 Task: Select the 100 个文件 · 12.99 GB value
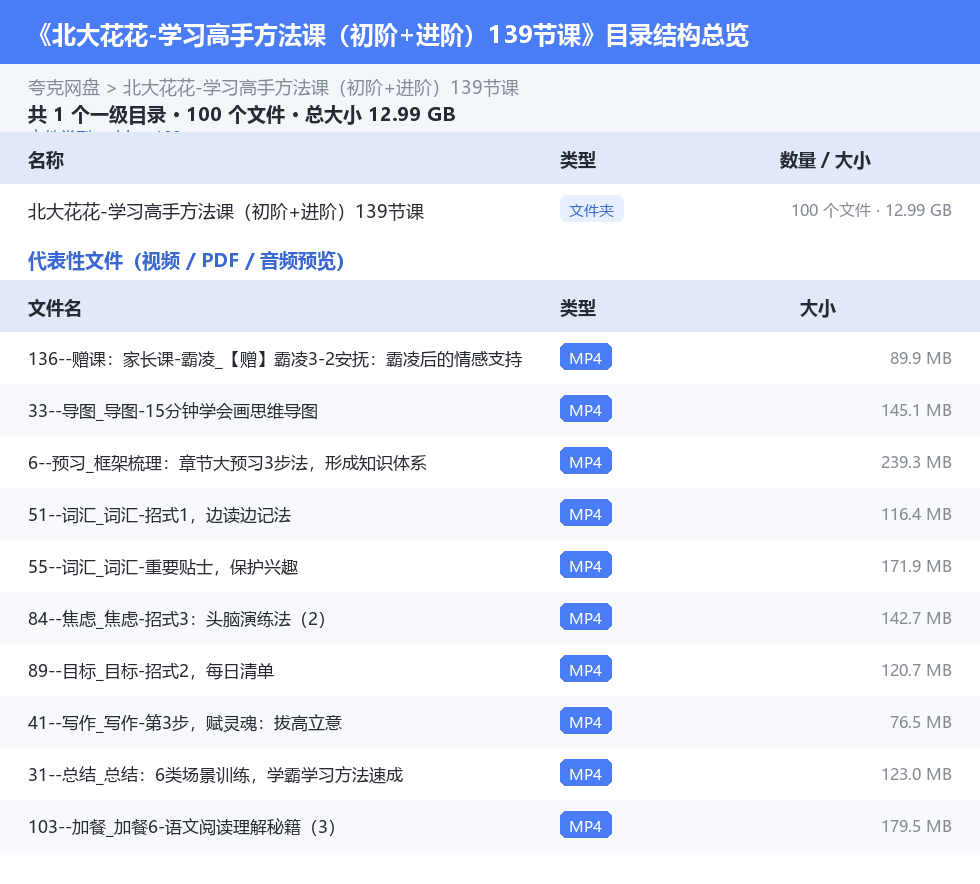coord(871,211)
